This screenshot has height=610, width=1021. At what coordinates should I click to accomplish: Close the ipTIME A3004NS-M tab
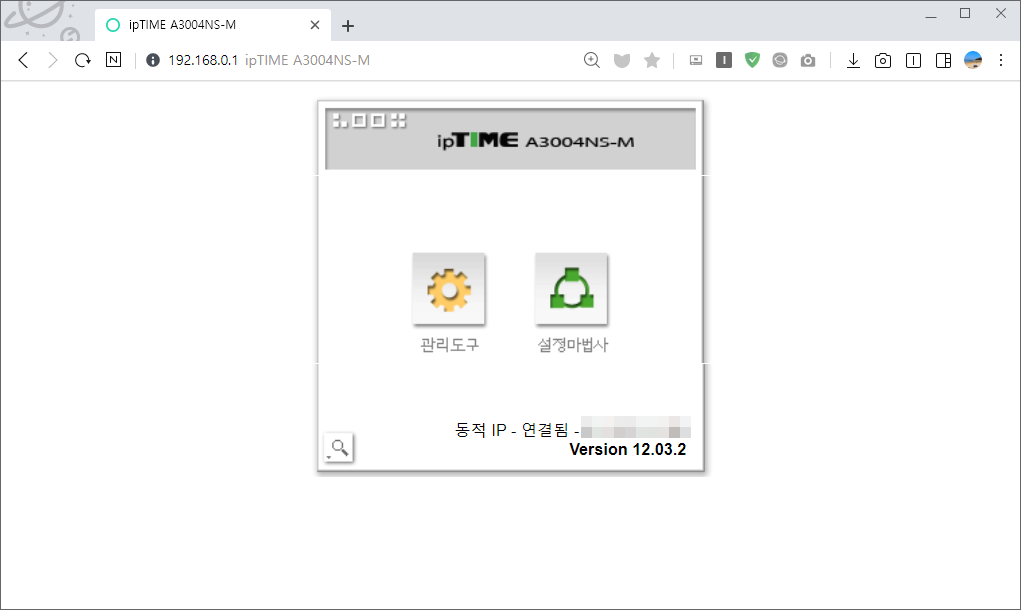tap(315, 25)
